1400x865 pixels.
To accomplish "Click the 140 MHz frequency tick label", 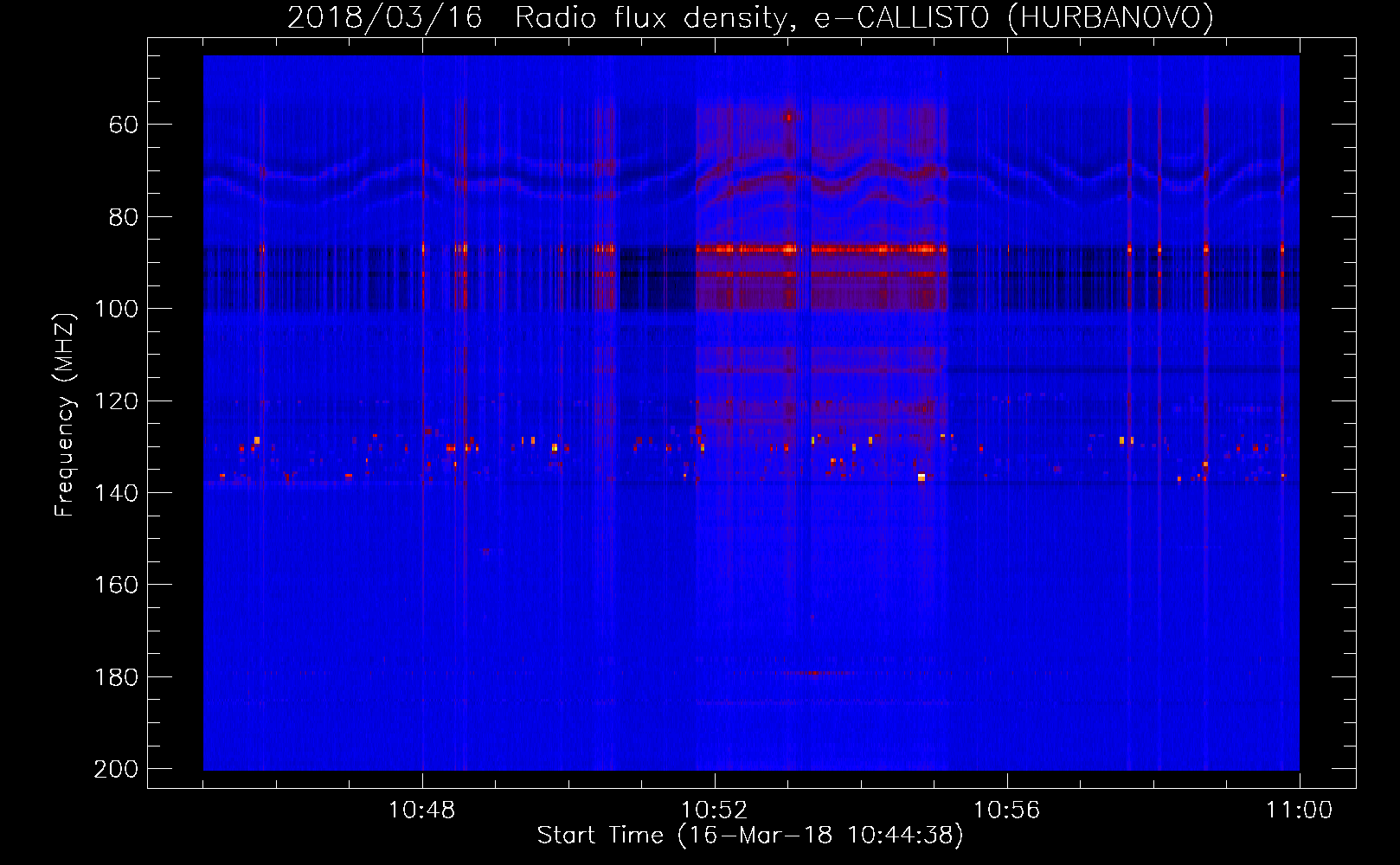I will [117, 493].
